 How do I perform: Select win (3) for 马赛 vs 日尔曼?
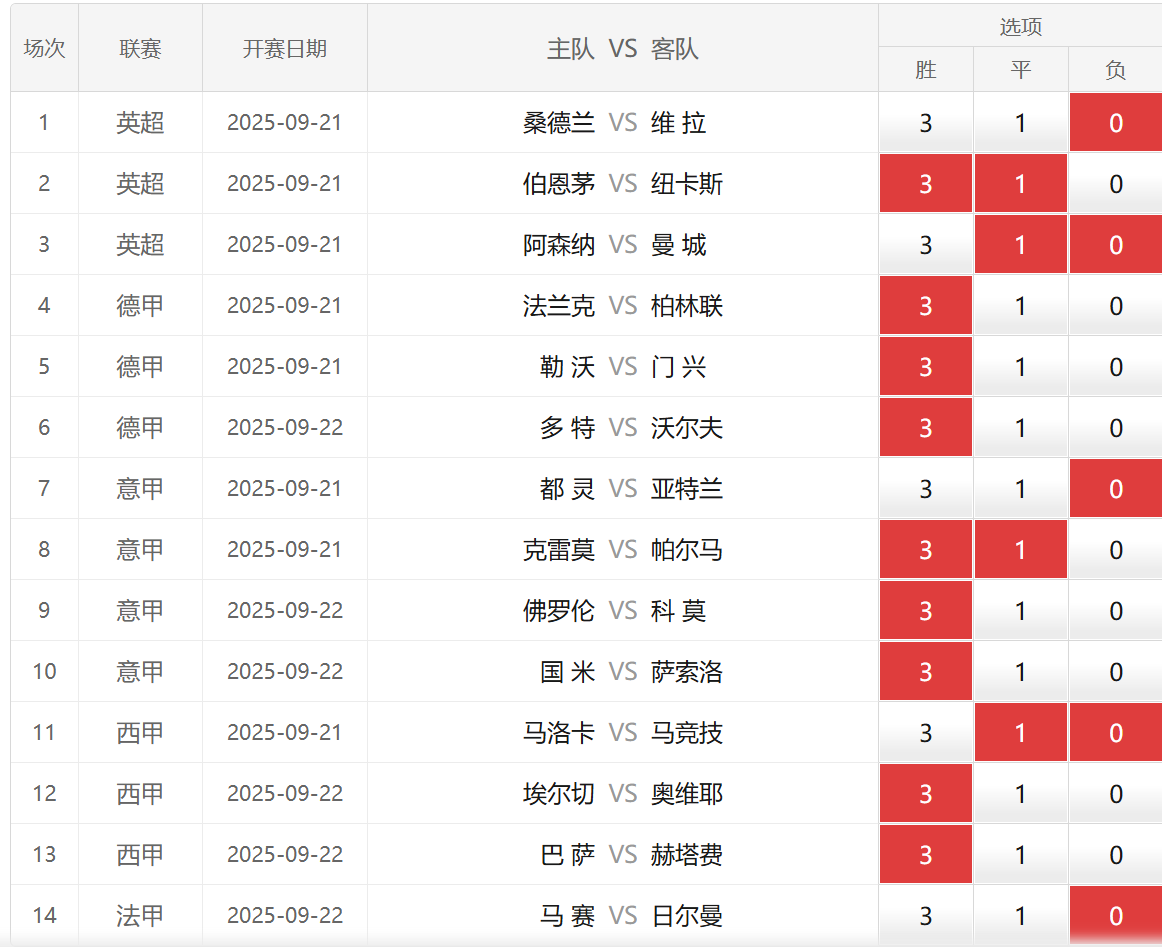(925, 916)
